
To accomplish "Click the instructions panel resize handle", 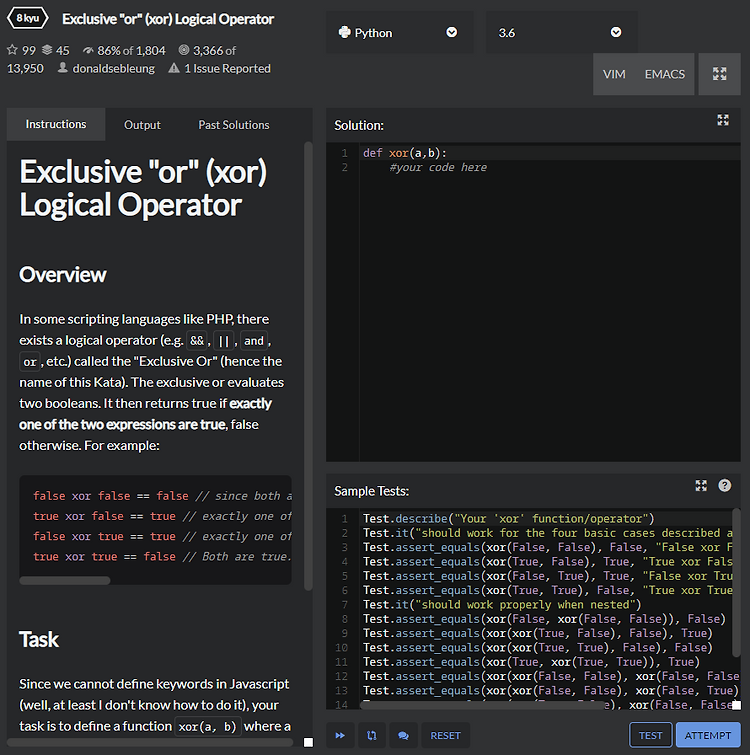I will 308,742.
